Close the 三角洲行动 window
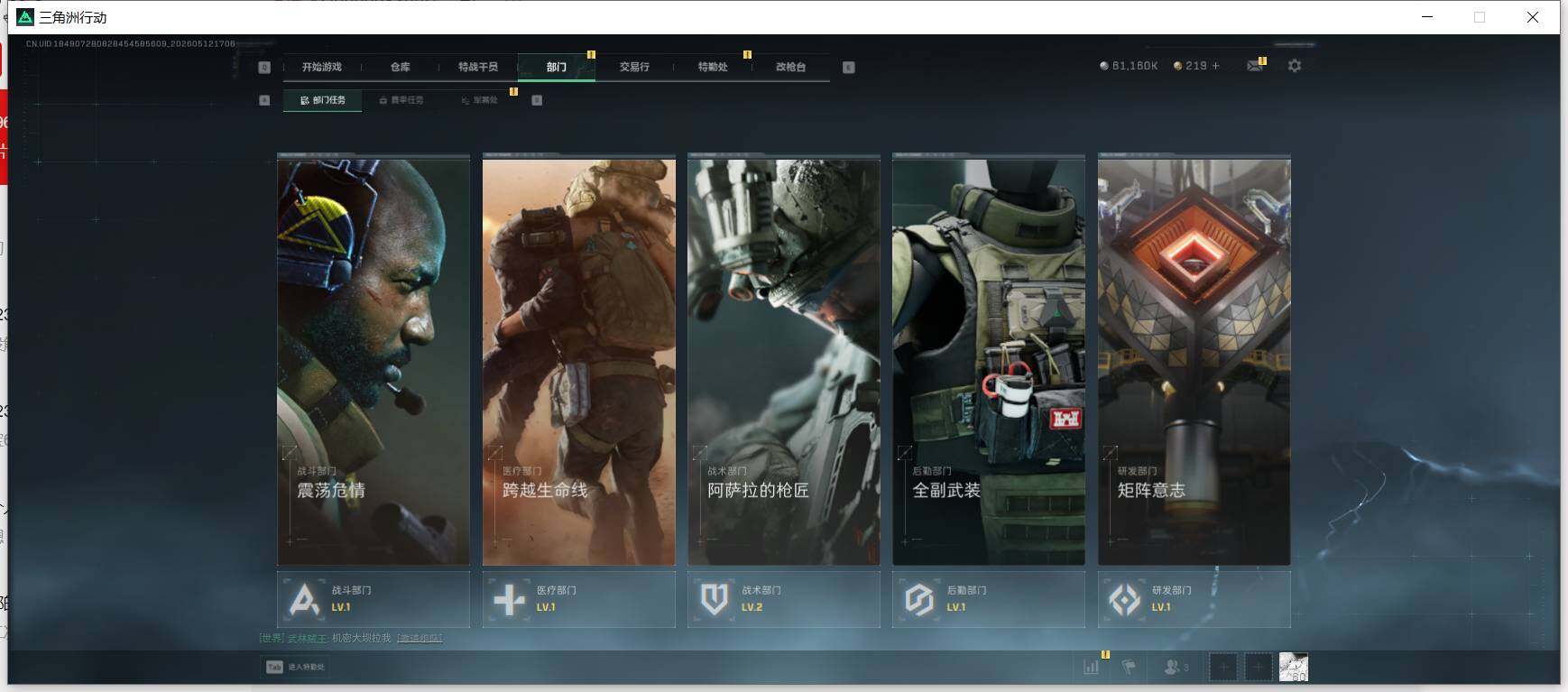The height and width of the screenshot is (692, 1568). tap(1533, 17)
